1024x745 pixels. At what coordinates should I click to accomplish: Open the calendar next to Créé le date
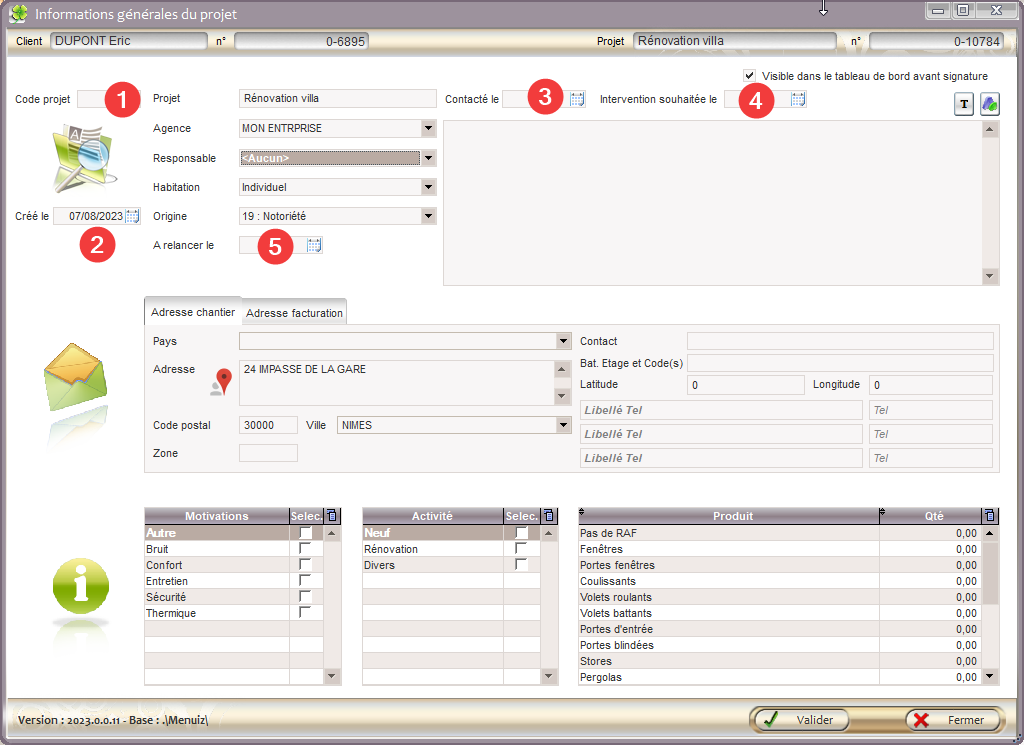pos(133,216)
